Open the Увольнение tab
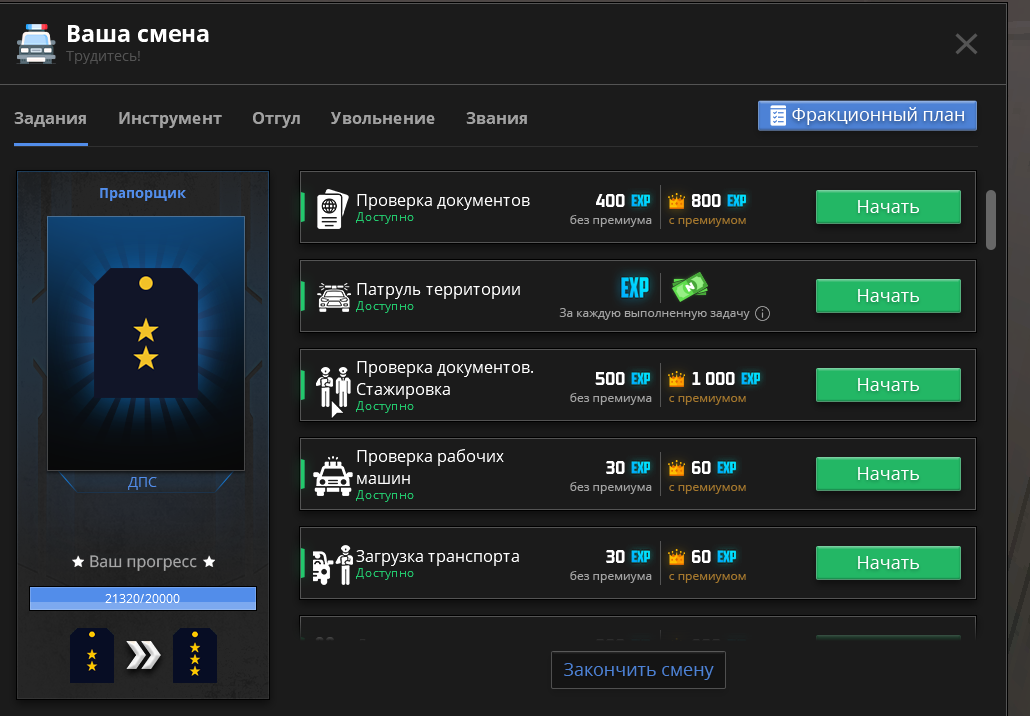The image size is (1030, 716). pyautogui.click(x=382, y=118)
